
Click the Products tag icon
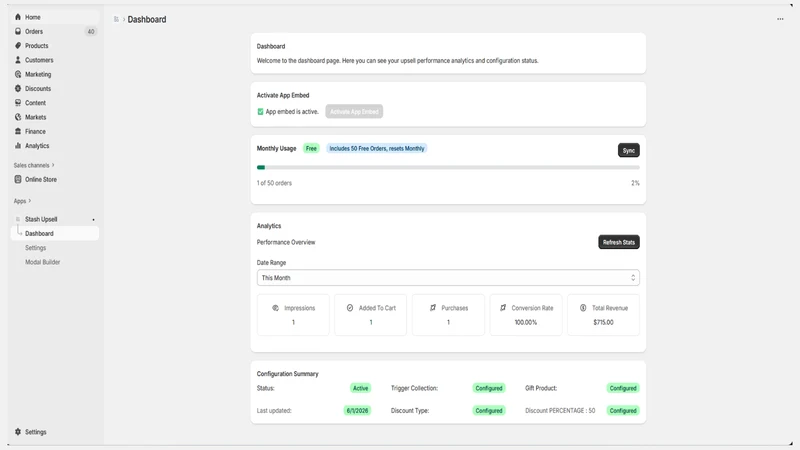(18, 45)
